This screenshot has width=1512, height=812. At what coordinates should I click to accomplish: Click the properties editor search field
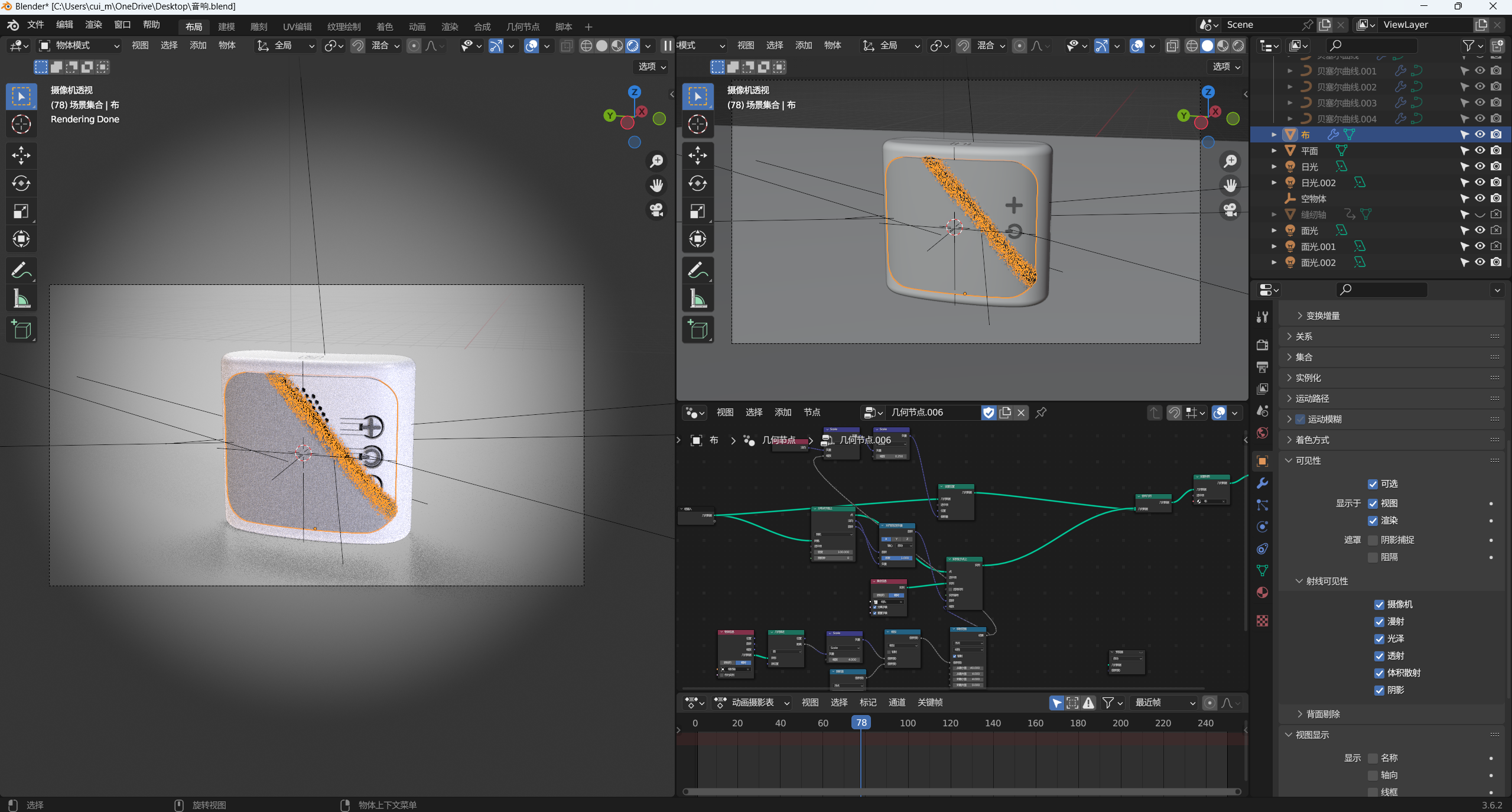(1381, 290)
